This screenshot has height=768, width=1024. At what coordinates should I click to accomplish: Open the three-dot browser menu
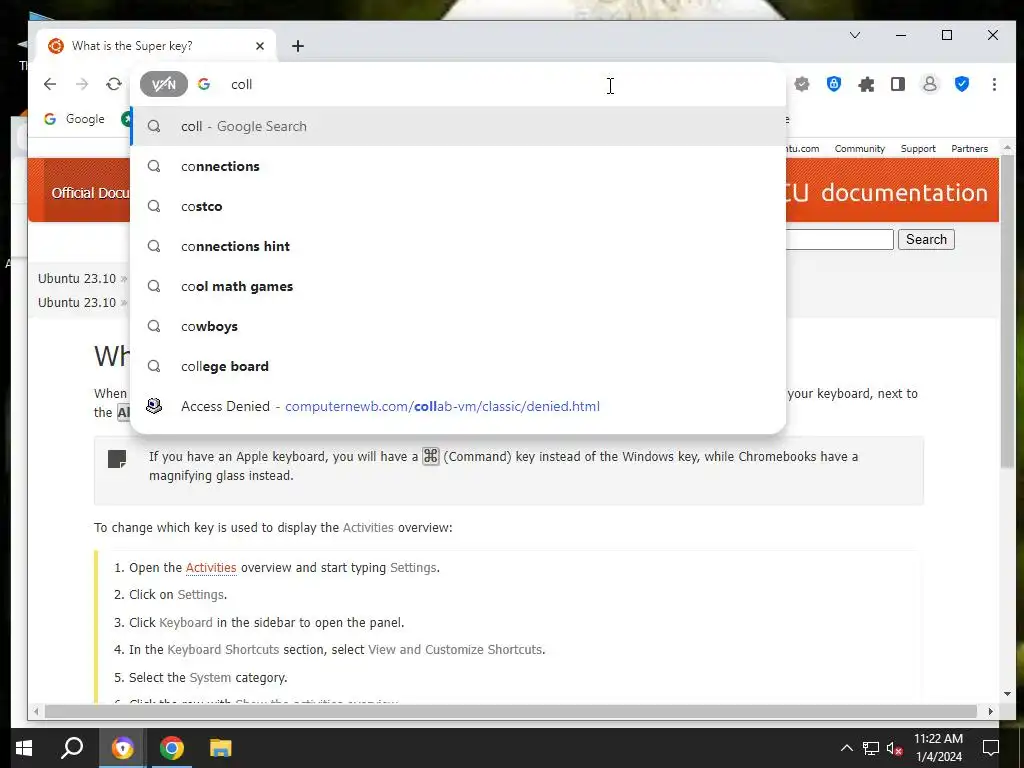click(994, 84)
